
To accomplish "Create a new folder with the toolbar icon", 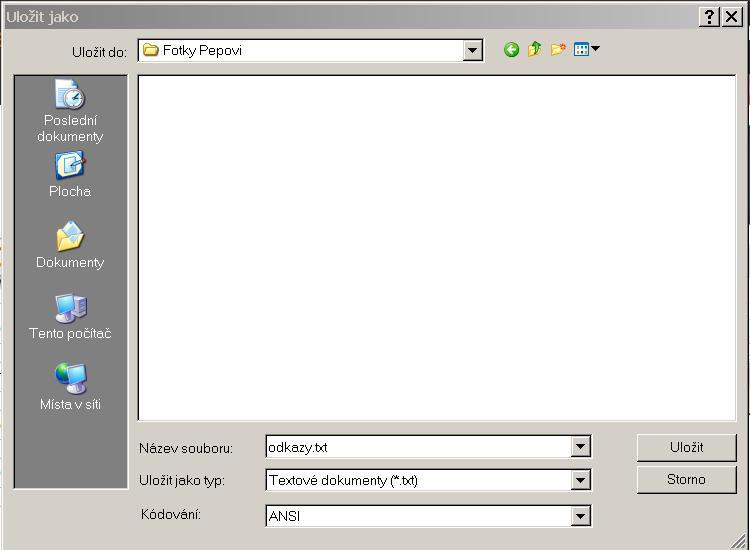I will coord(558,50).
